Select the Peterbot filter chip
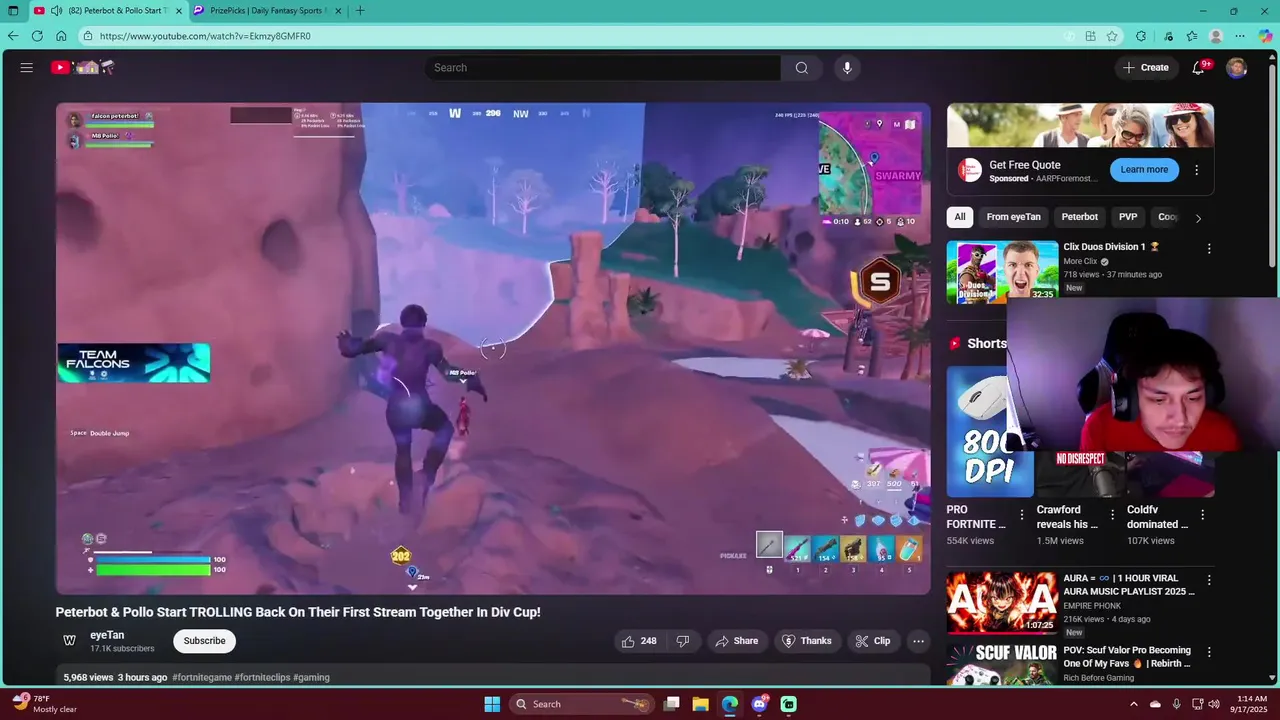This screenshot has width=1280, height=720. tap(1079, 217)
